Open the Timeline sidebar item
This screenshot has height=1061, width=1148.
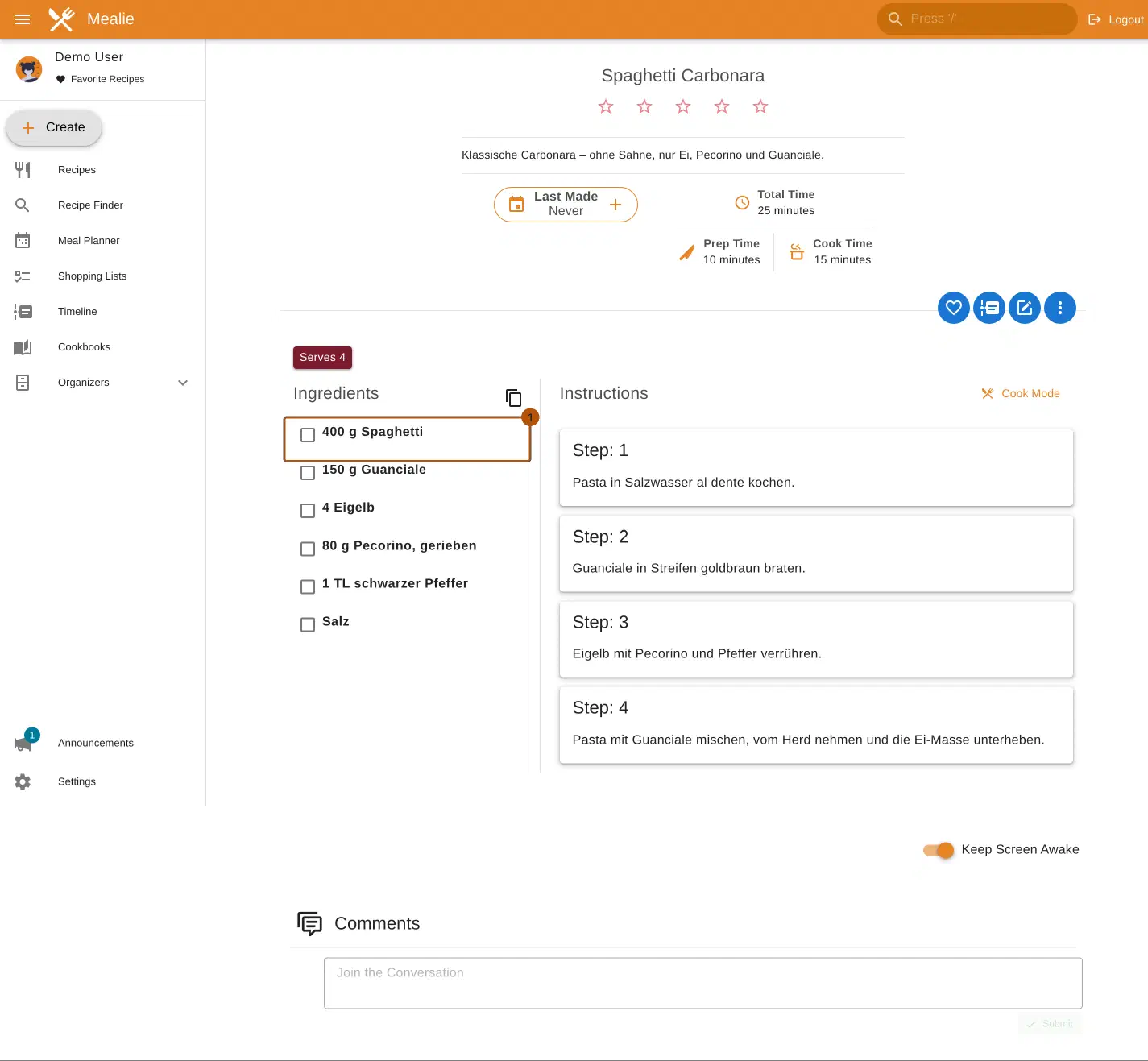102,312
